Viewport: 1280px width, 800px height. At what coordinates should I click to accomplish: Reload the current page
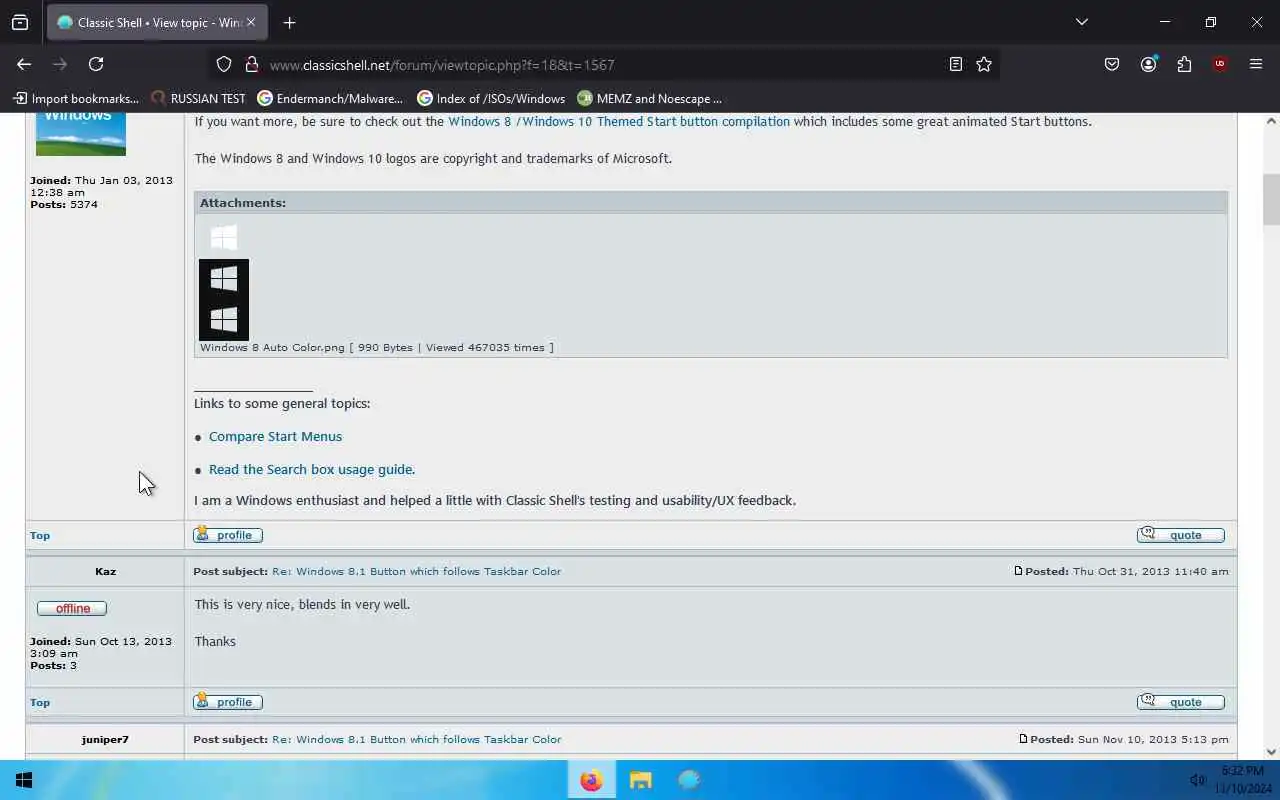tap(96, 64)
